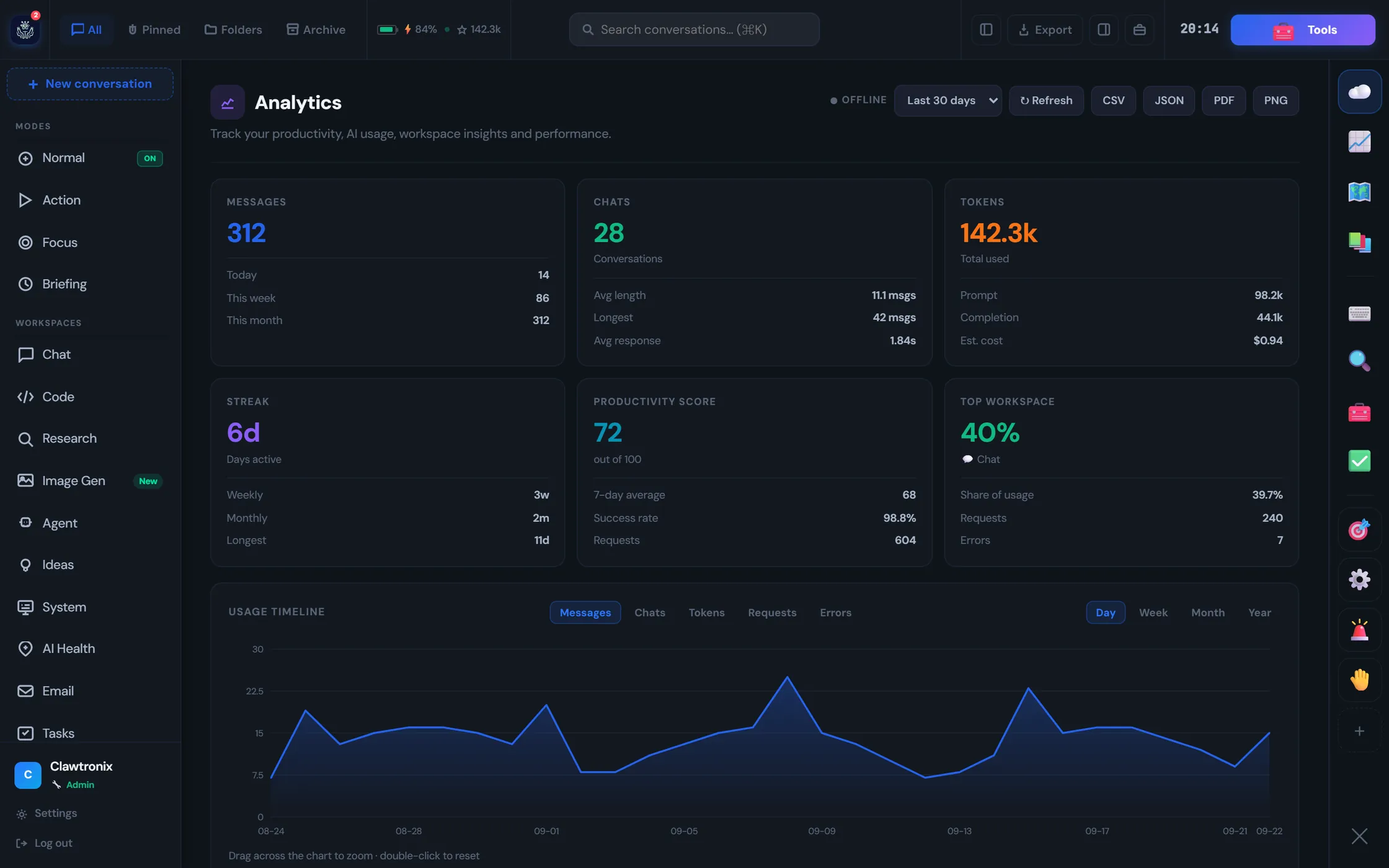The image size is (1389, 868).
Task: Open the gear icon in right dock
Action: (1359, 580)
